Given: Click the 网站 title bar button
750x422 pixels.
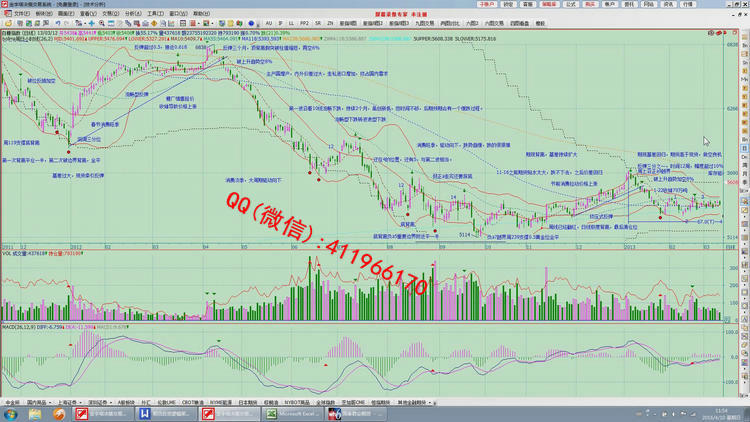Looking at the screenshot, I should click(649, 4).
